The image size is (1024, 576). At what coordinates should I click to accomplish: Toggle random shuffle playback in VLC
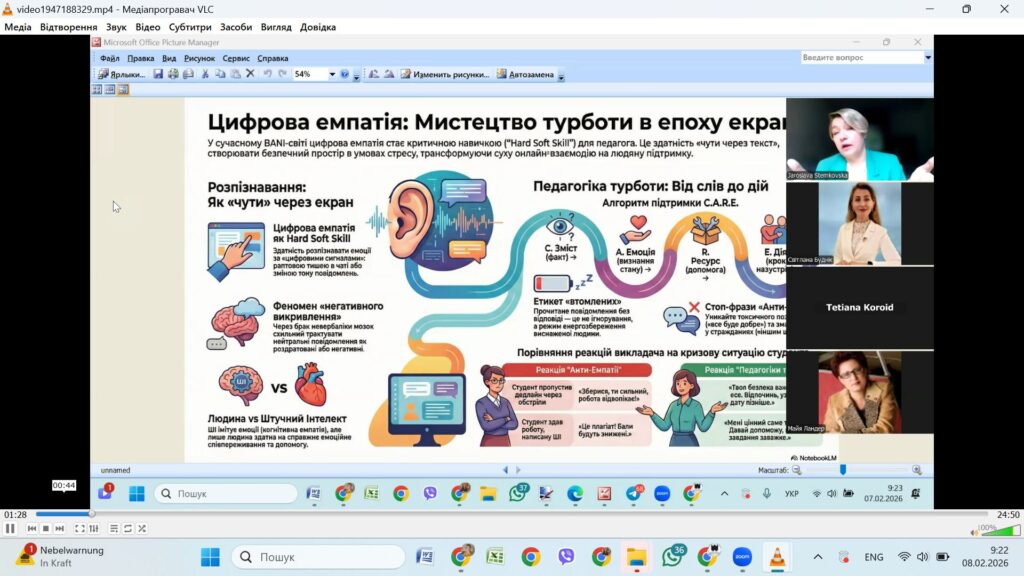click(x=142, y=528)
